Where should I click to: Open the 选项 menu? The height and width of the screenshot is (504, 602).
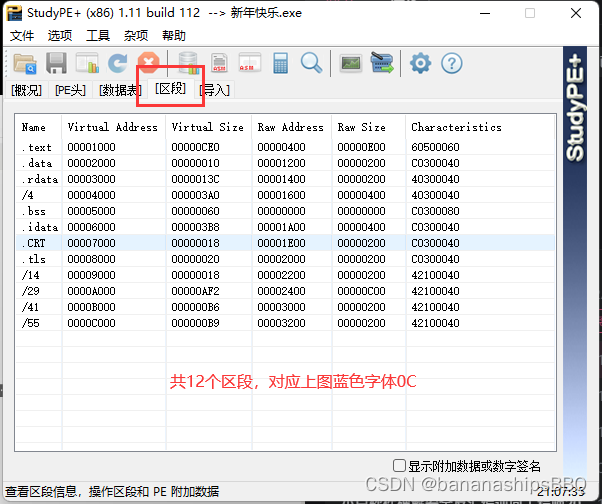point(60,36)
